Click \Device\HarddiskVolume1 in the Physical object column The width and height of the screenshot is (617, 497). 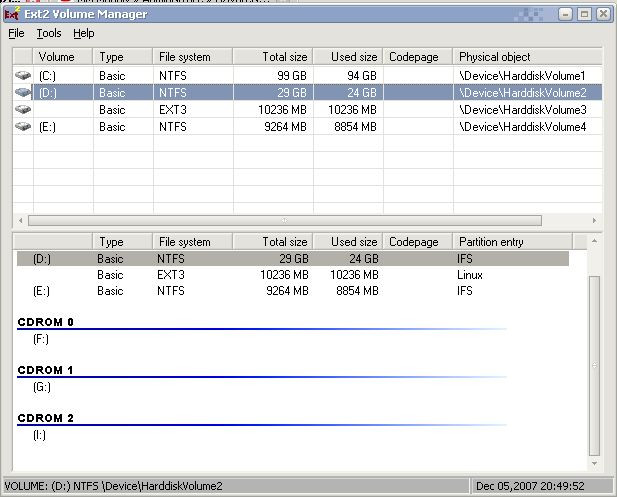(522, 76)
